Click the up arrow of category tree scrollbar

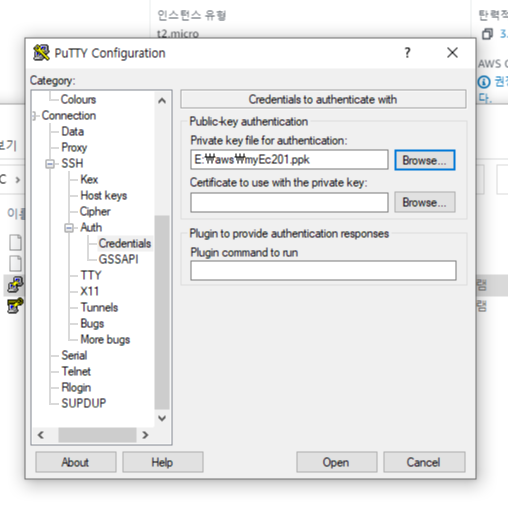pos(162,100)
